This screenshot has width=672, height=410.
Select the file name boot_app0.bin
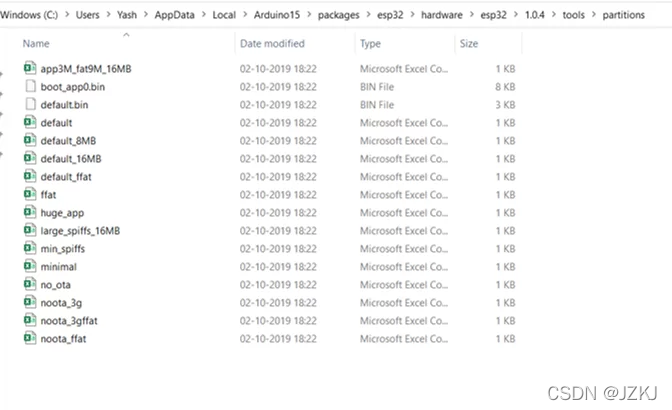coord(72,87)
